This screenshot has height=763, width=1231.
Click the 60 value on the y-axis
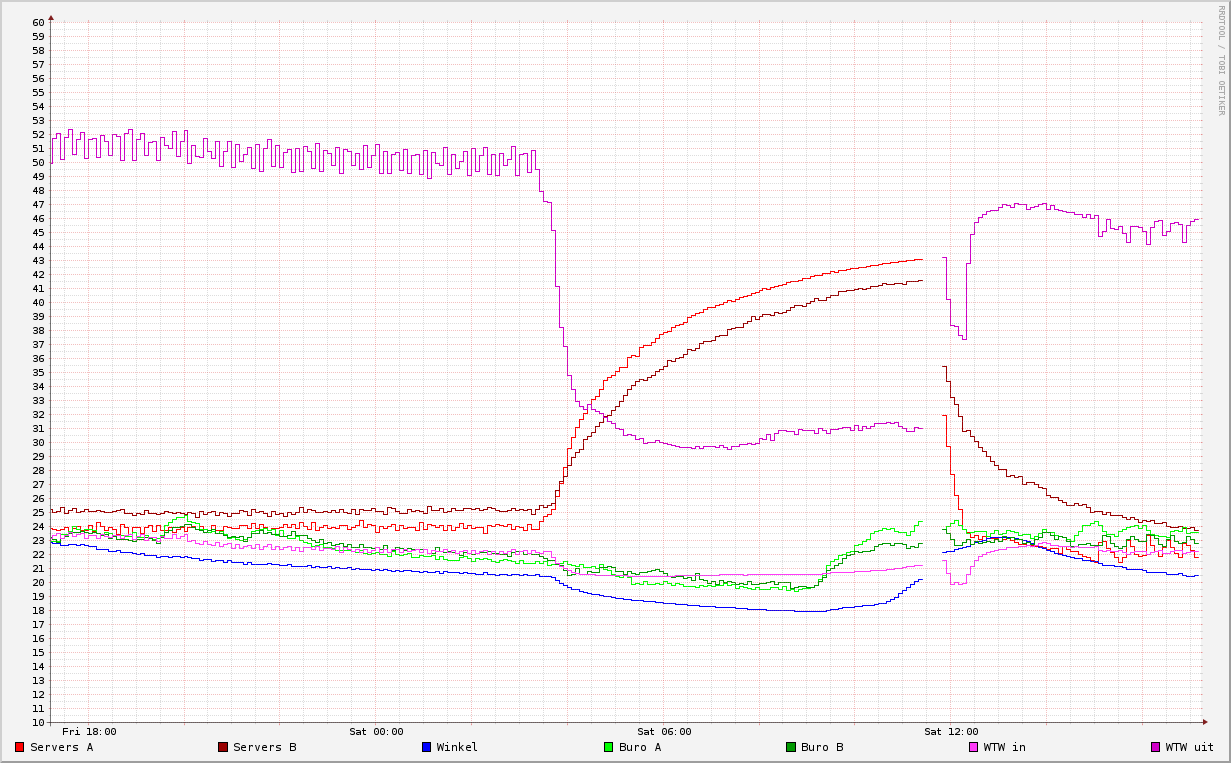38,22
